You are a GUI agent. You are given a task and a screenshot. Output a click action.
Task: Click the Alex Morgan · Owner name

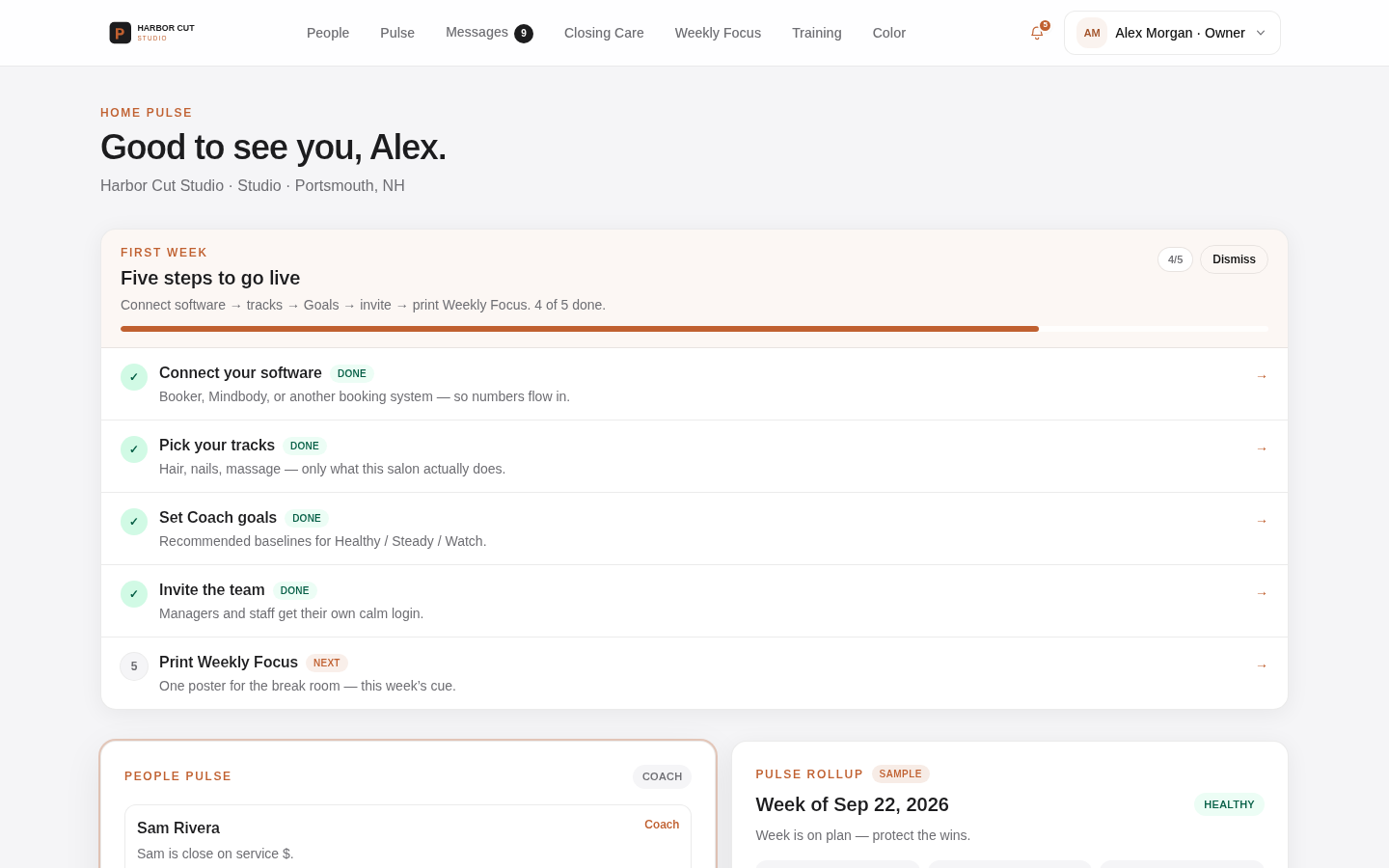click(x=1180, y=33)
